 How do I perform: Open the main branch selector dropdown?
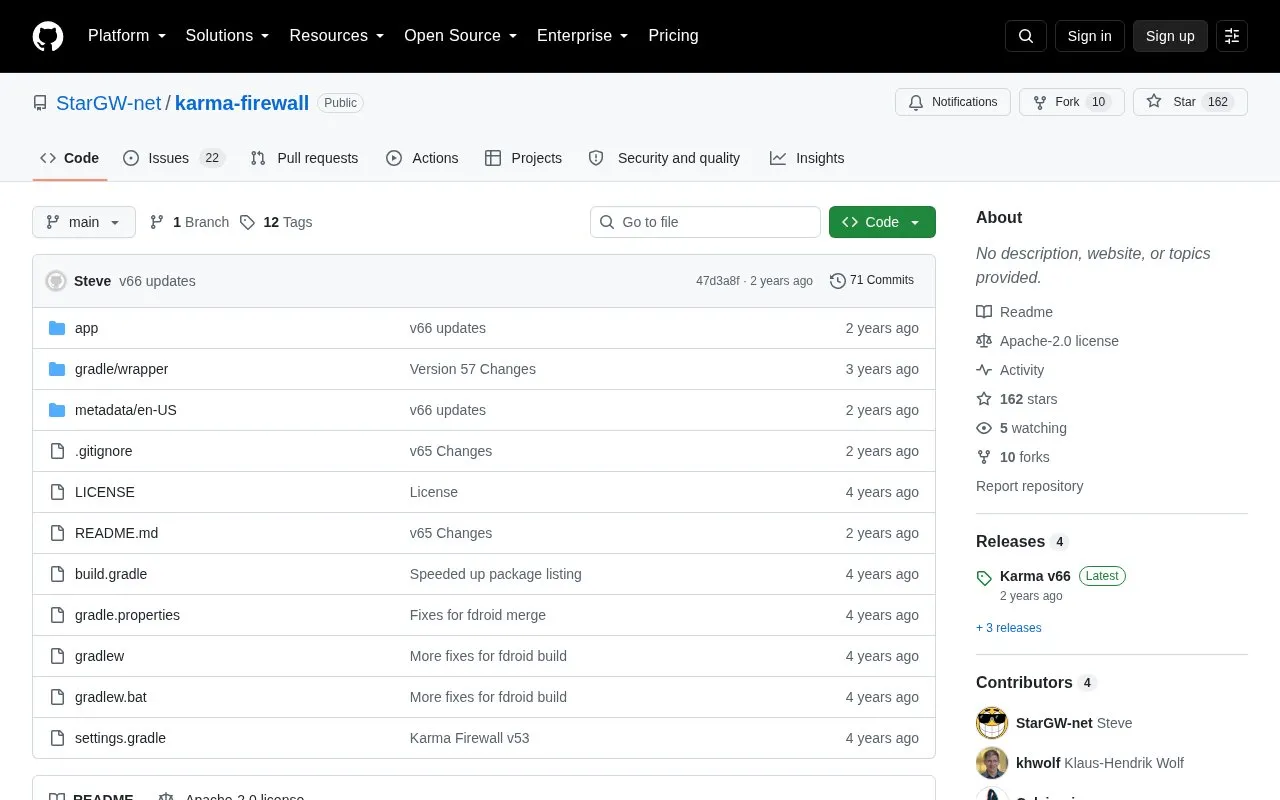pyautogui.click(x=84, y=222)
